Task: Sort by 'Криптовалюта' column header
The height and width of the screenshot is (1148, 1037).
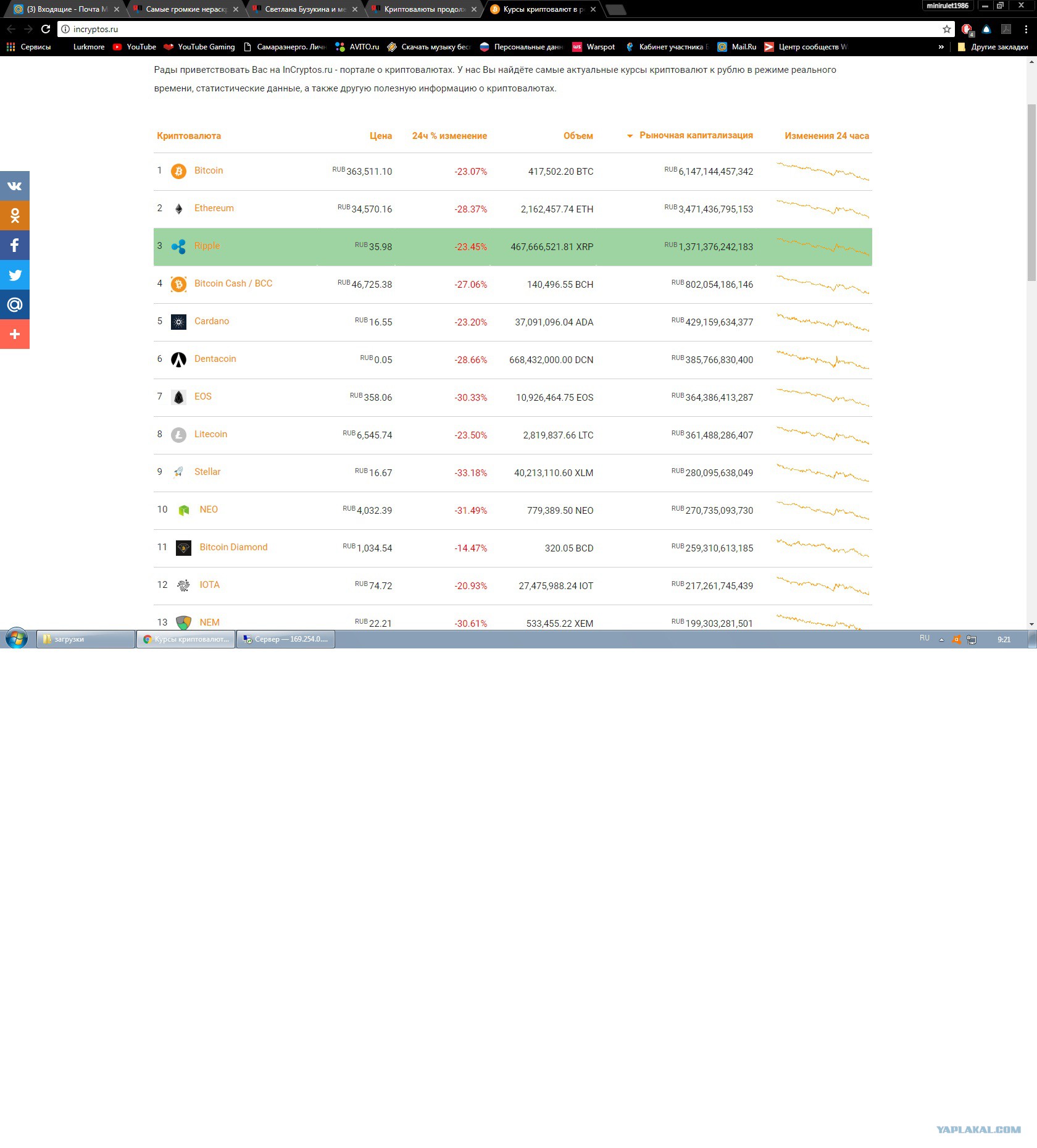Action: click(x=189, y=136)
